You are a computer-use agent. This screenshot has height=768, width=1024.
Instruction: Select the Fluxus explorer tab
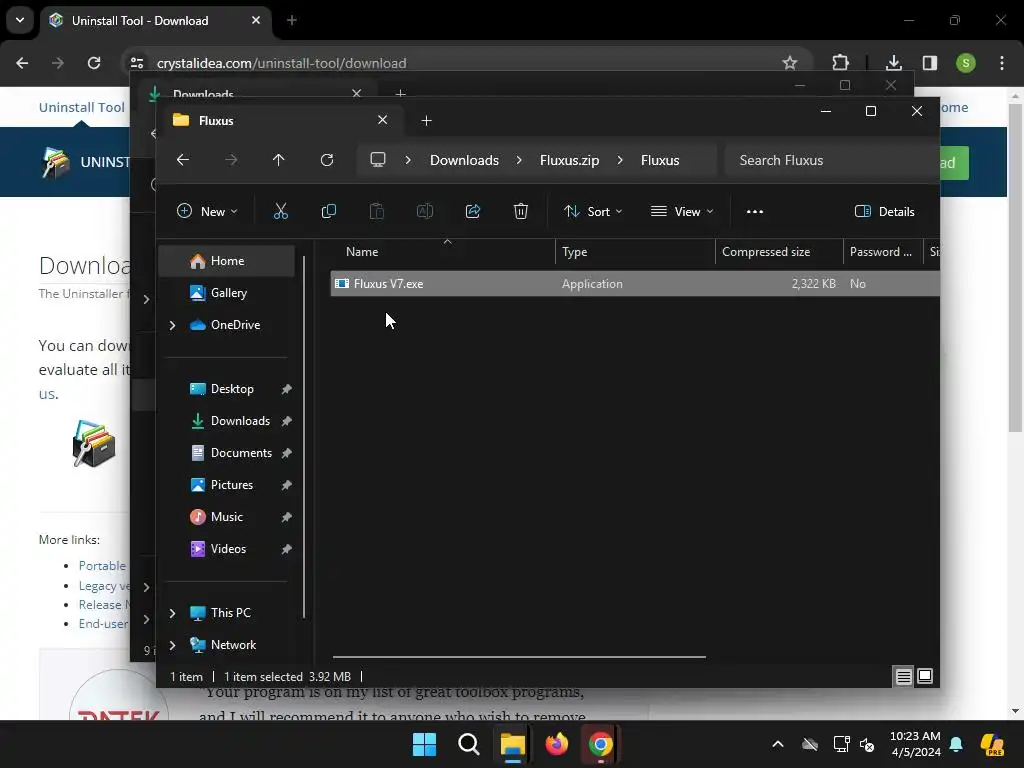[x=281, y=120]
